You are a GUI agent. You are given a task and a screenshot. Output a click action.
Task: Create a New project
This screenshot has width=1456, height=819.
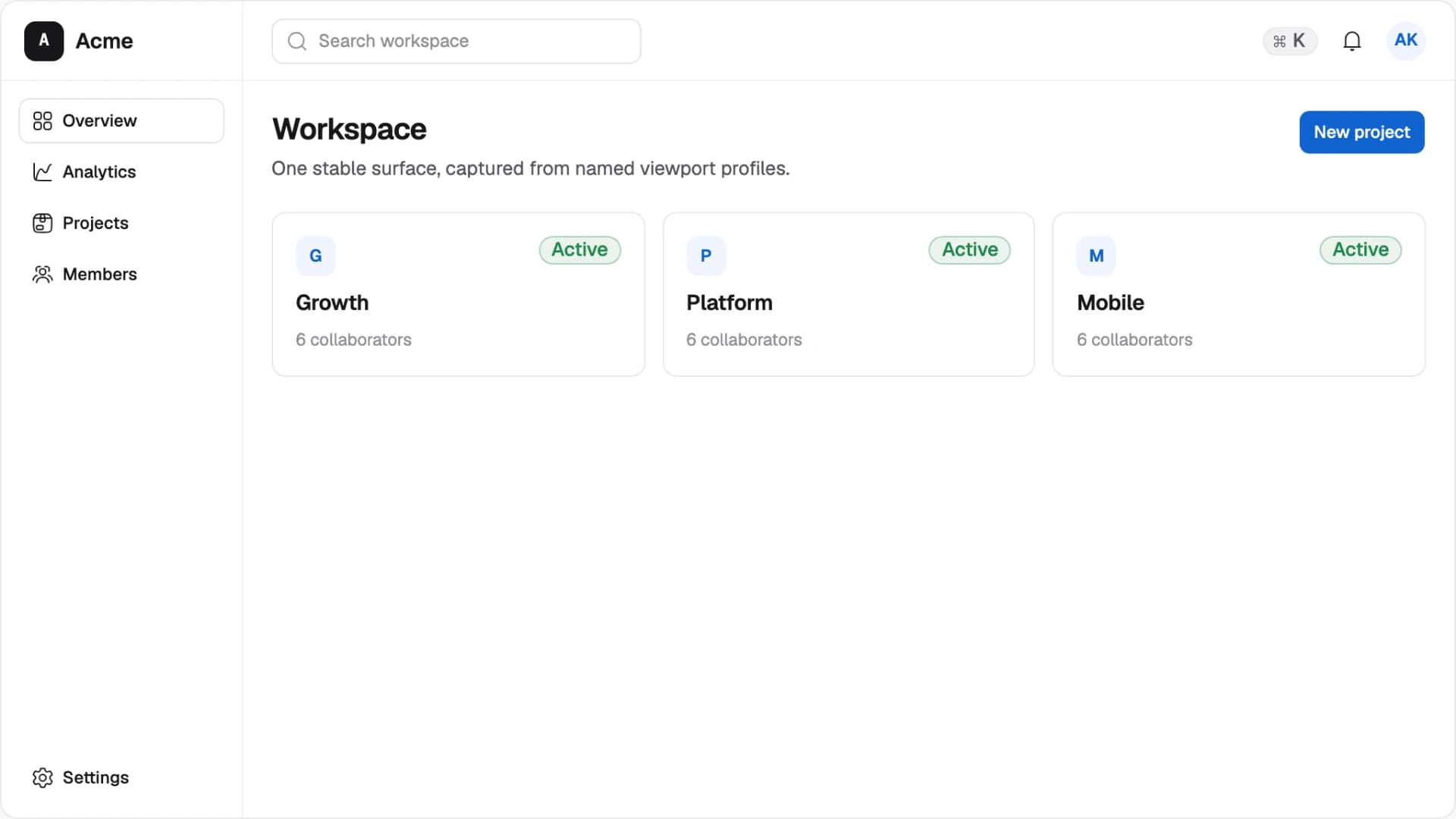pyautogui.click(x=1362, y=132)
